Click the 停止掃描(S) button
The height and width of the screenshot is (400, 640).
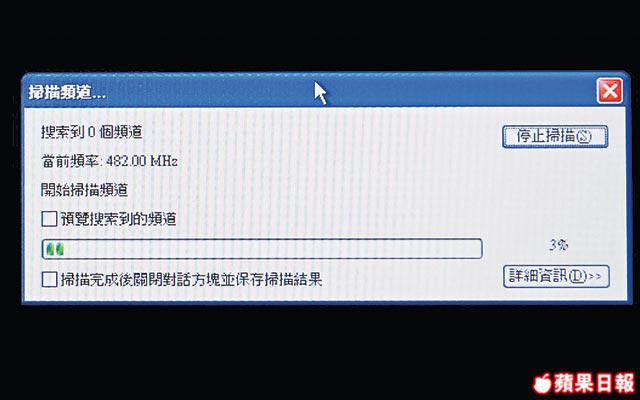click(555, 136)
